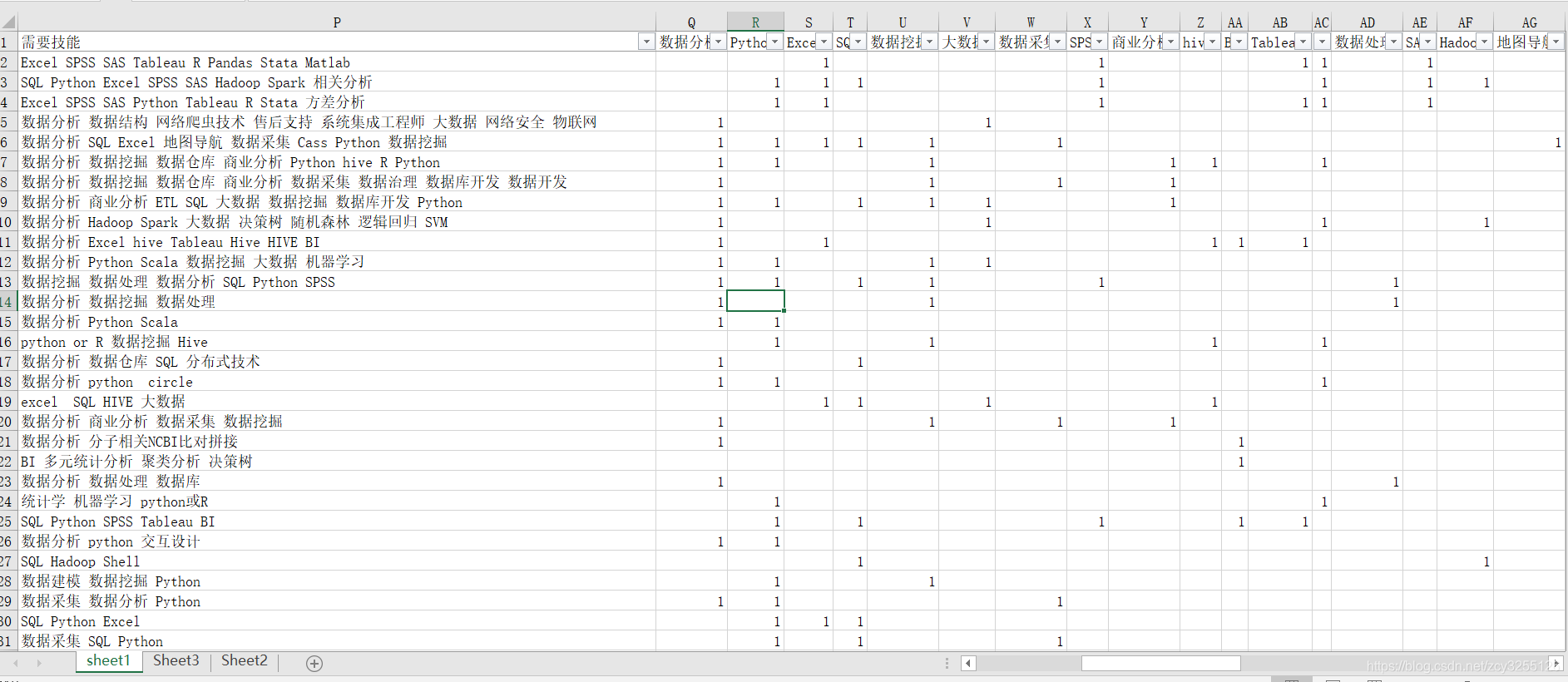Select cell 'BI 多元统计分析 聚类分析 决策树'
The height and width of the screenshot is (682, 1568).
pos(337,462)
